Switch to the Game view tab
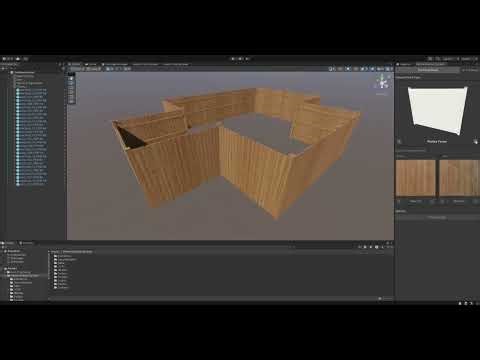 [x=92, y=64]
